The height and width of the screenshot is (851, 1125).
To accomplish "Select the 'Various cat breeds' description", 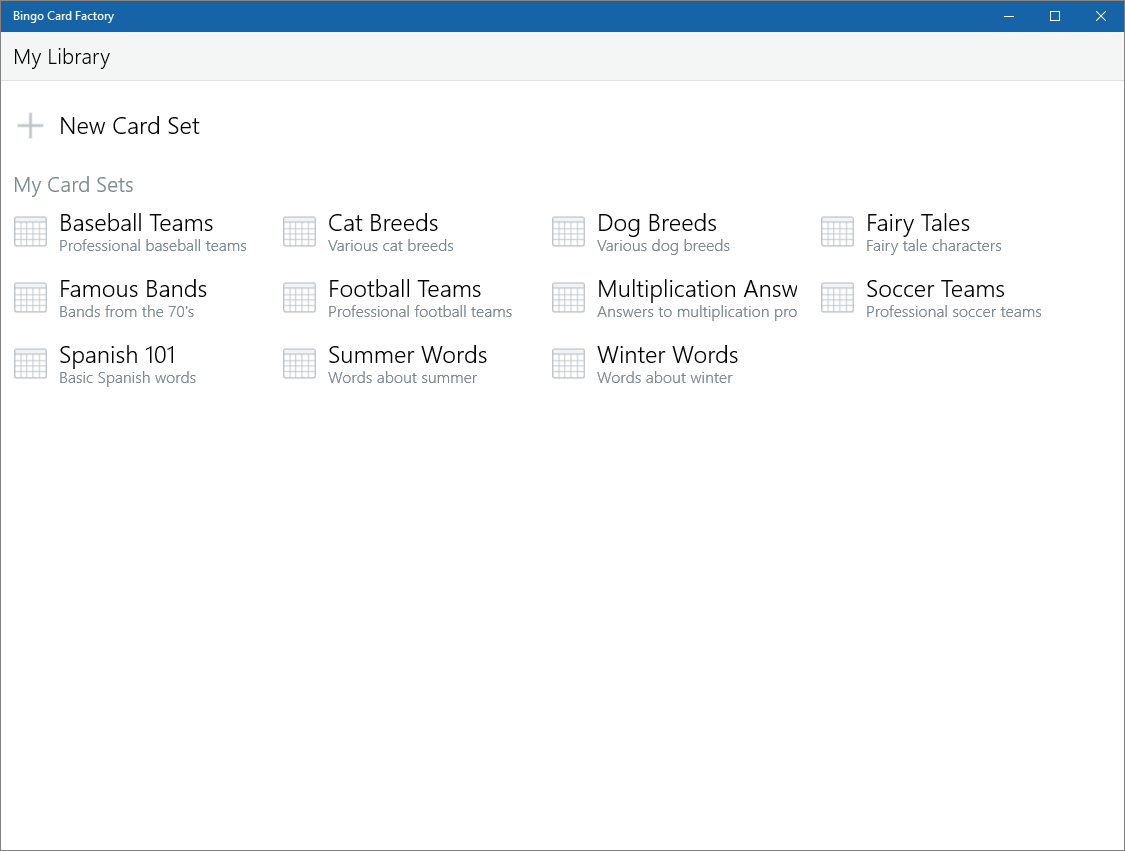I will point(391,246).
